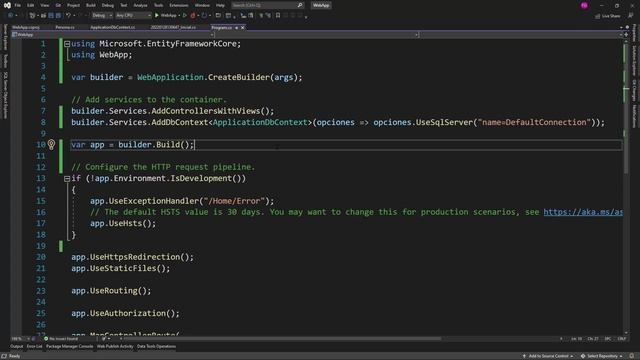Open the SQL Server Object Explorer side tab

tap(5, 95)
